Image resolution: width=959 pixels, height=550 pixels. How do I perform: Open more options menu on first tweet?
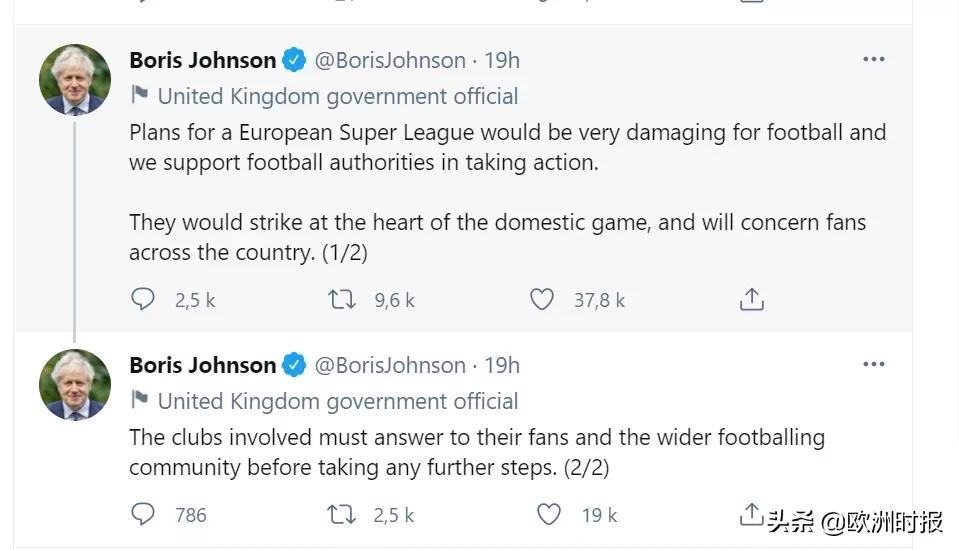click(873, 60)
